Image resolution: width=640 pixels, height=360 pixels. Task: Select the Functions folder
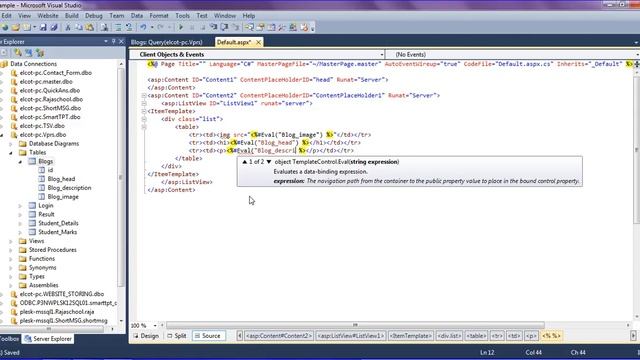point(42,259)
